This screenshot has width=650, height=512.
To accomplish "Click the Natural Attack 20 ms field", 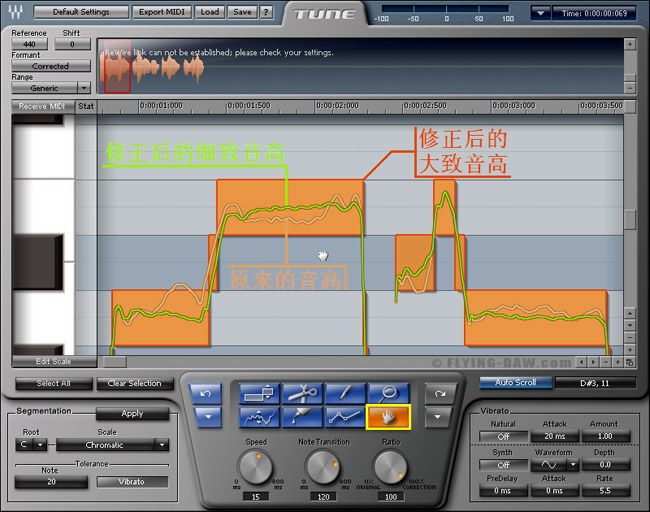I will (555, 436).
